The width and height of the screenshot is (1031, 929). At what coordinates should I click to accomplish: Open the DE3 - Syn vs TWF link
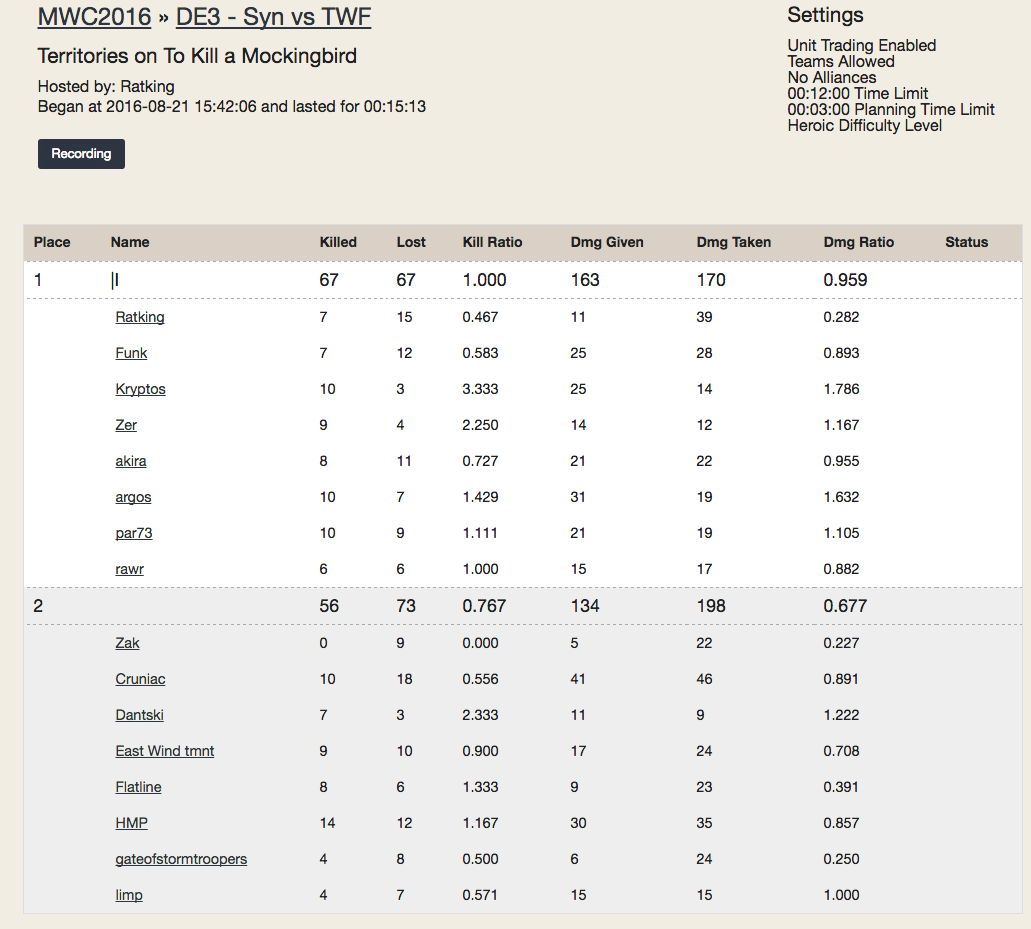coord(273,17)
